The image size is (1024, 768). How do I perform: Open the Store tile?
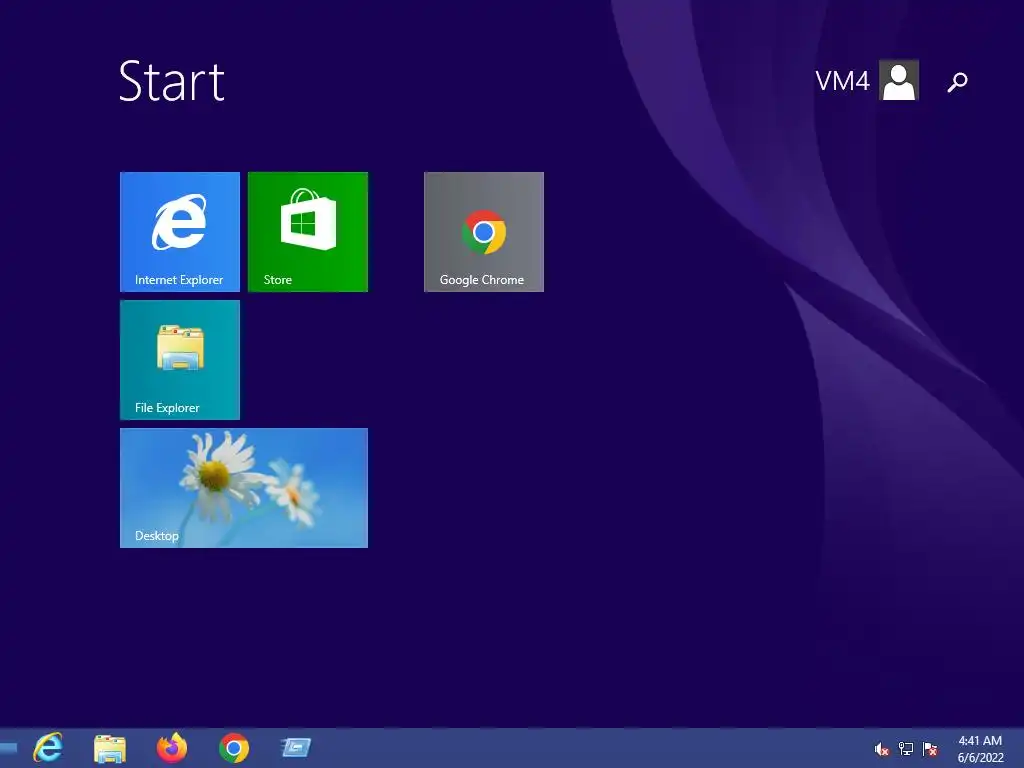308,232
